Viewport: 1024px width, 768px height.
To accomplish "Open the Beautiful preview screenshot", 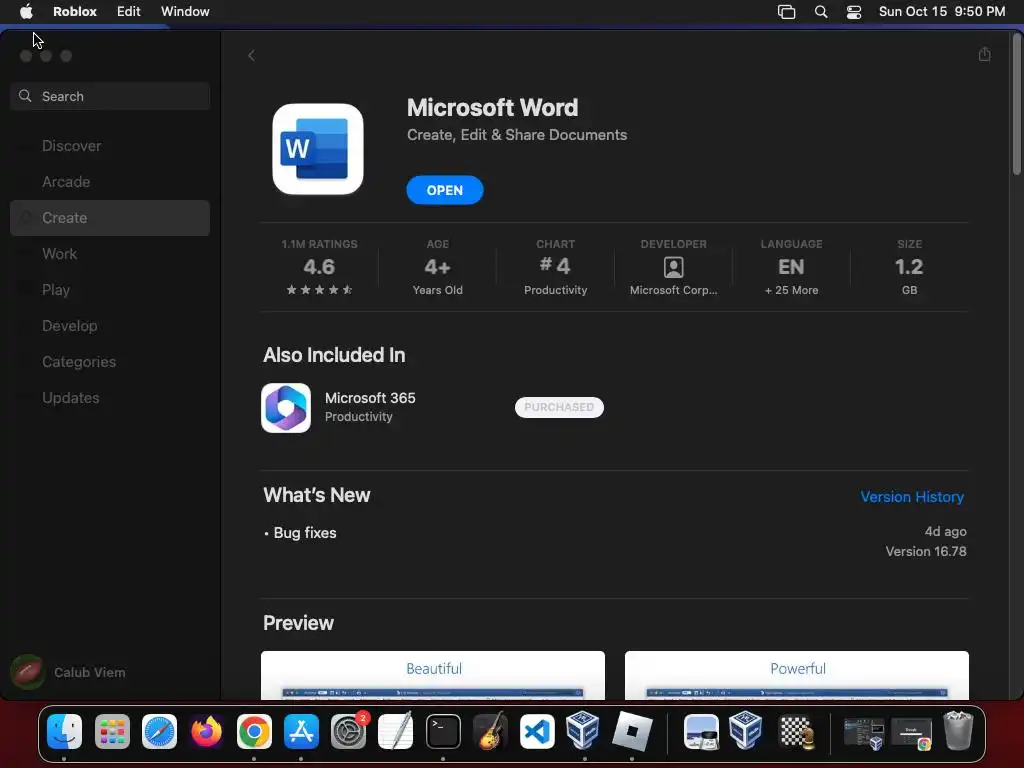I will point(433,675).
